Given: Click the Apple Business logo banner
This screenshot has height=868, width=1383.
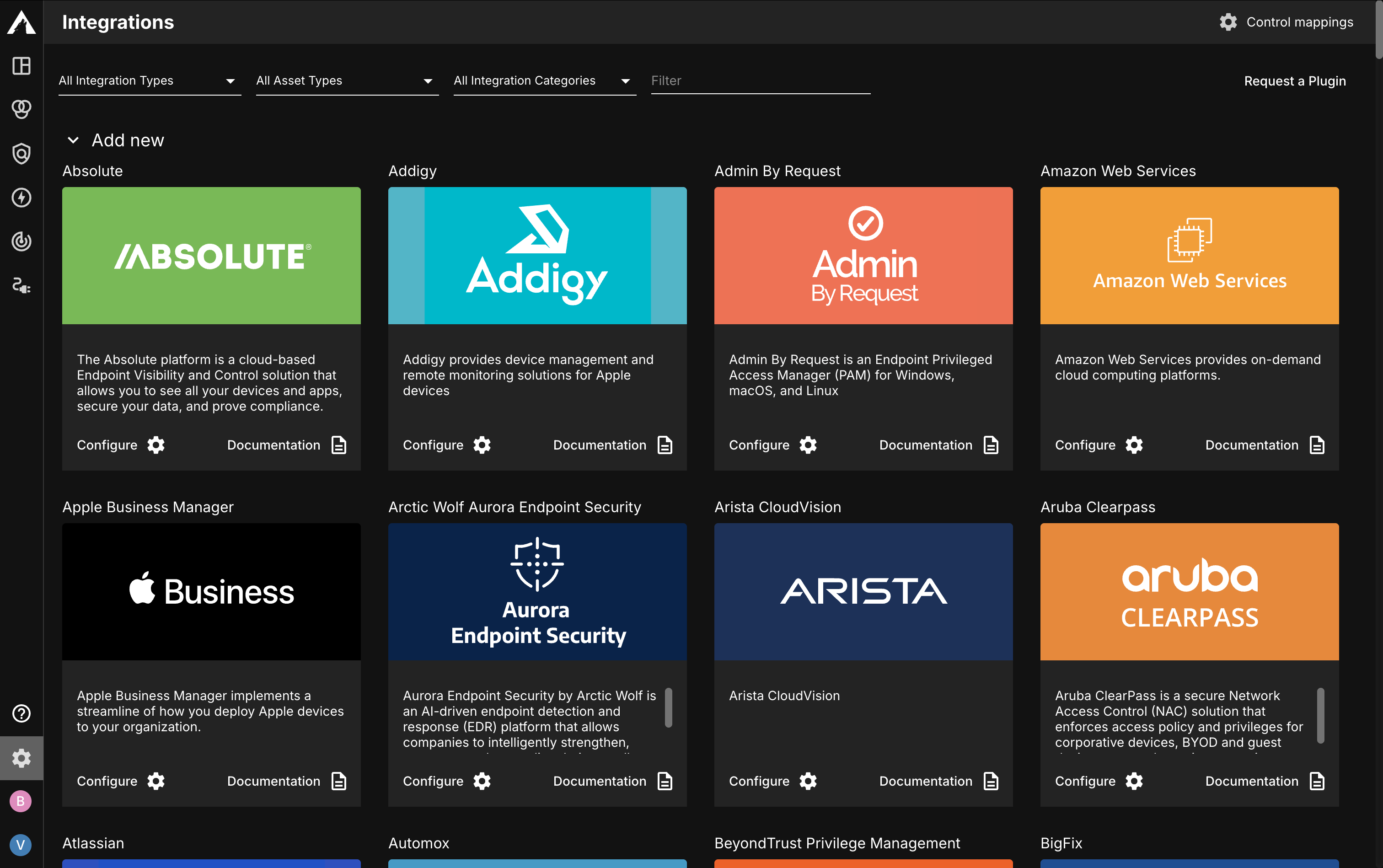Looking at the screenshot, I should [x=211, y=591].
